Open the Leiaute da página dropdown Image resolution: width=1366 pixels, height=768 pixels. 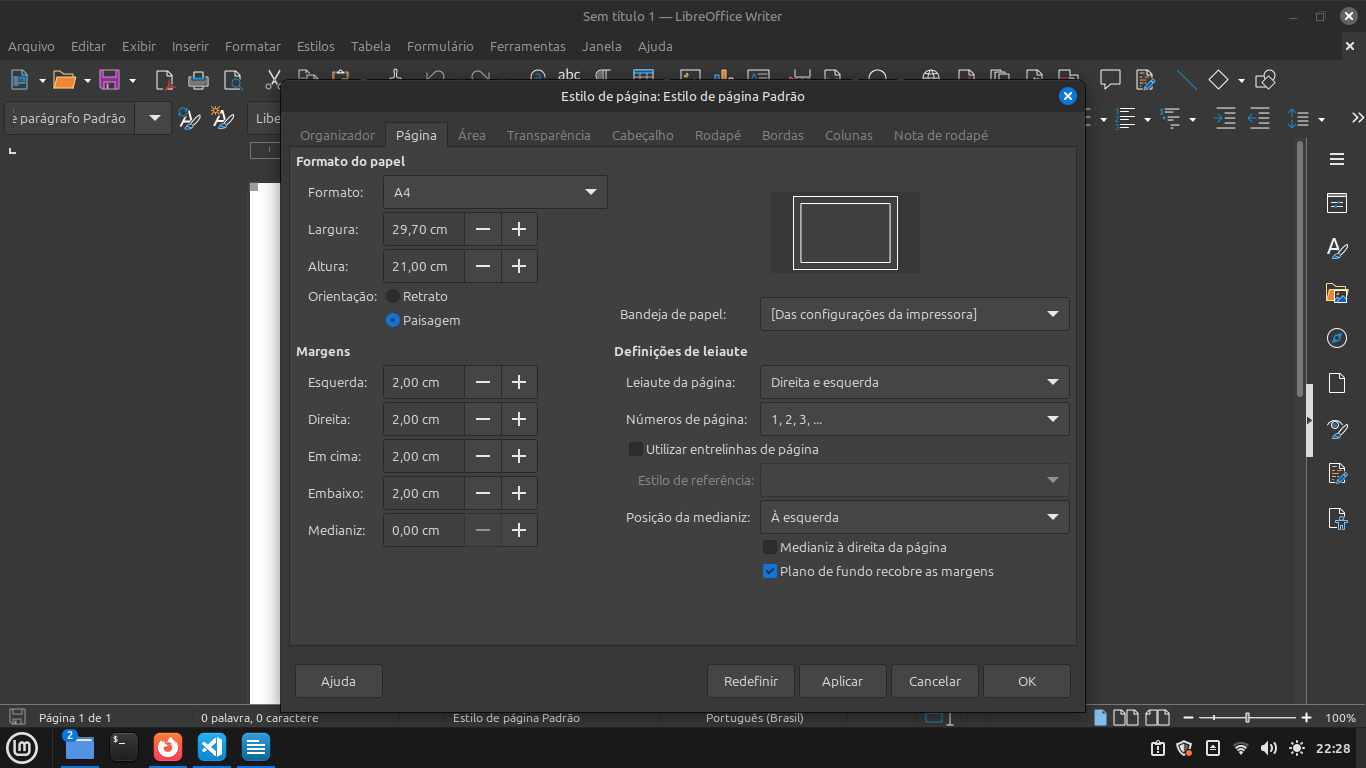point(914,382)
